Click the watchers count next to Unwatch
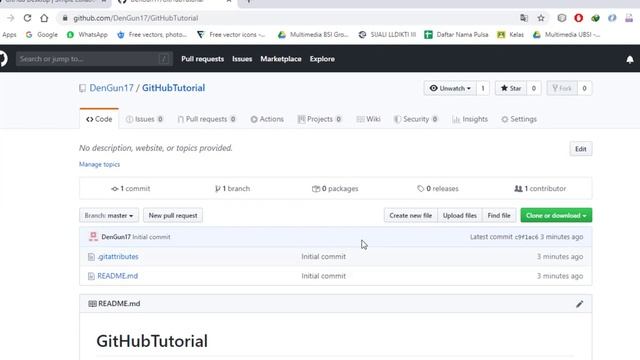Viewport: 640px width, 360px height. [x=482, y=88]
